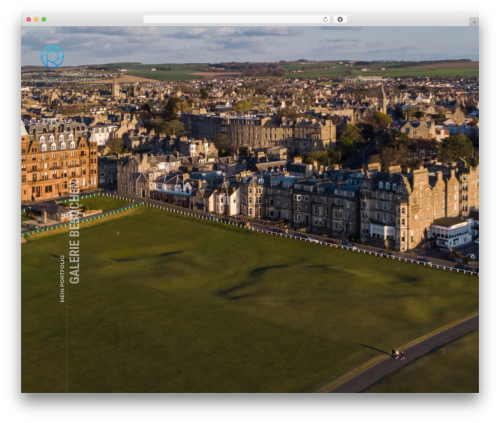
Task: Open the GALERIE BESUCHEN link
Action: (x=74, y=232)
